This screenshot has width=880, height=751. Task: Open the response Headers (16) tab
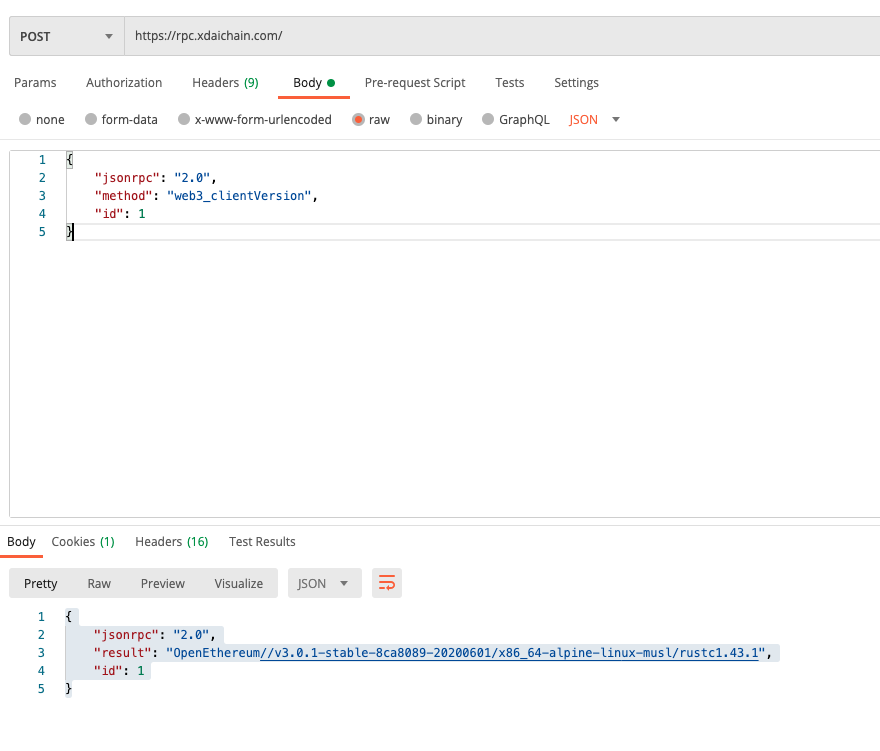pos(172,542)
